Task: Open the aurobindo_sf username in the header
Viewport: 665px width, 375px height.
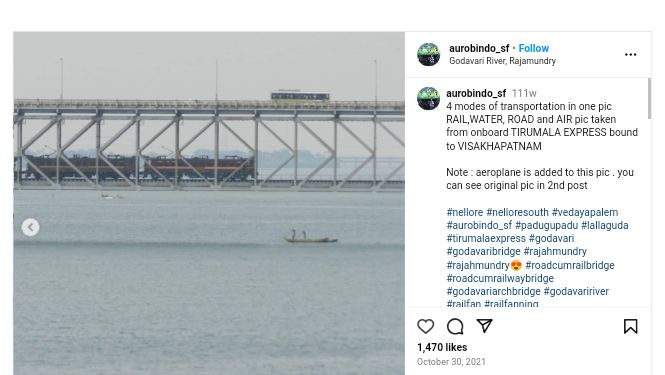Action: [479, 48]
